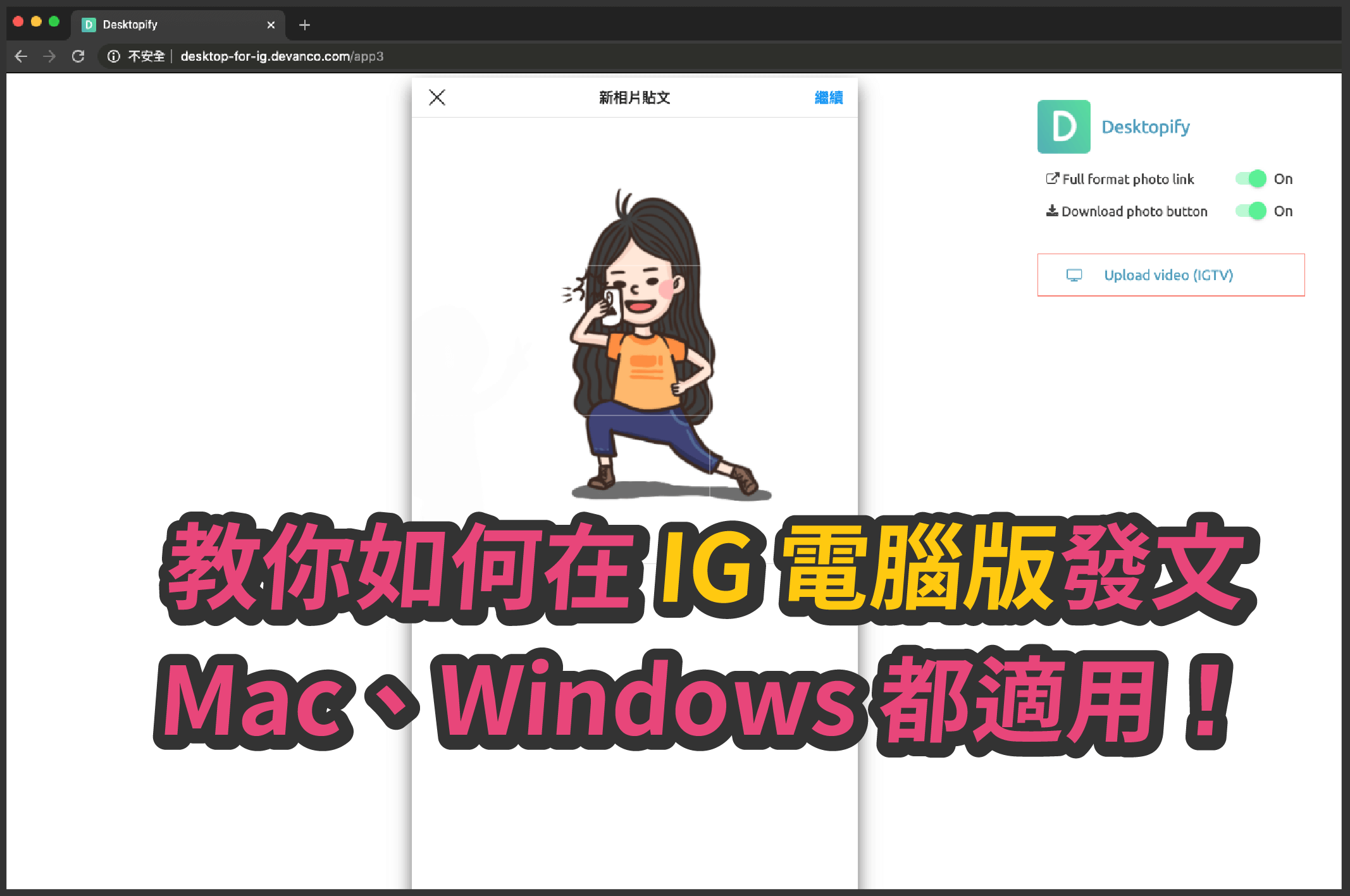Image resolution: width=1350 pixels, height=896 pixels.
Task: Open a new browser tab
Action: point(305,25)
